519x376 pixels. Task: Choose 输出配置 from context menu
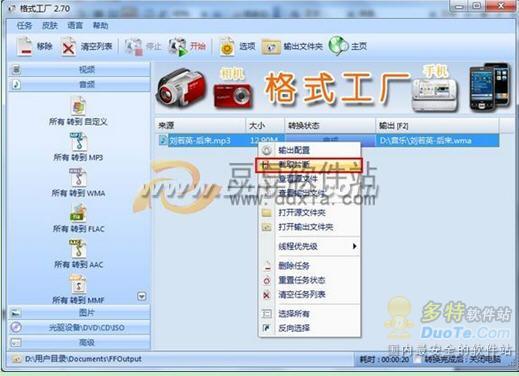(x=310, y=150)
